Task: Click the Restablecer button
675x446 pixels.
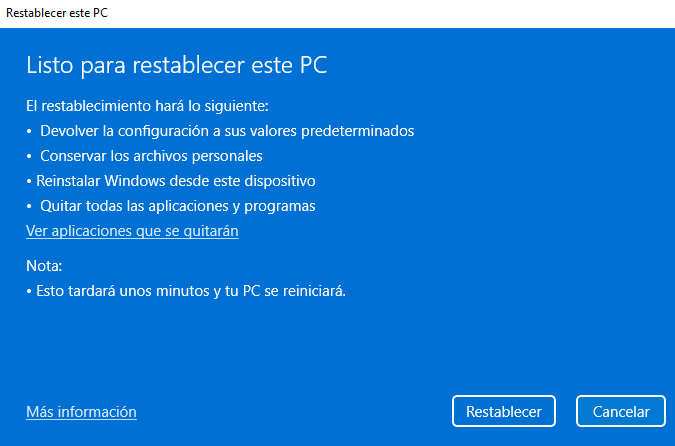Action: click(x=504, y=411)
